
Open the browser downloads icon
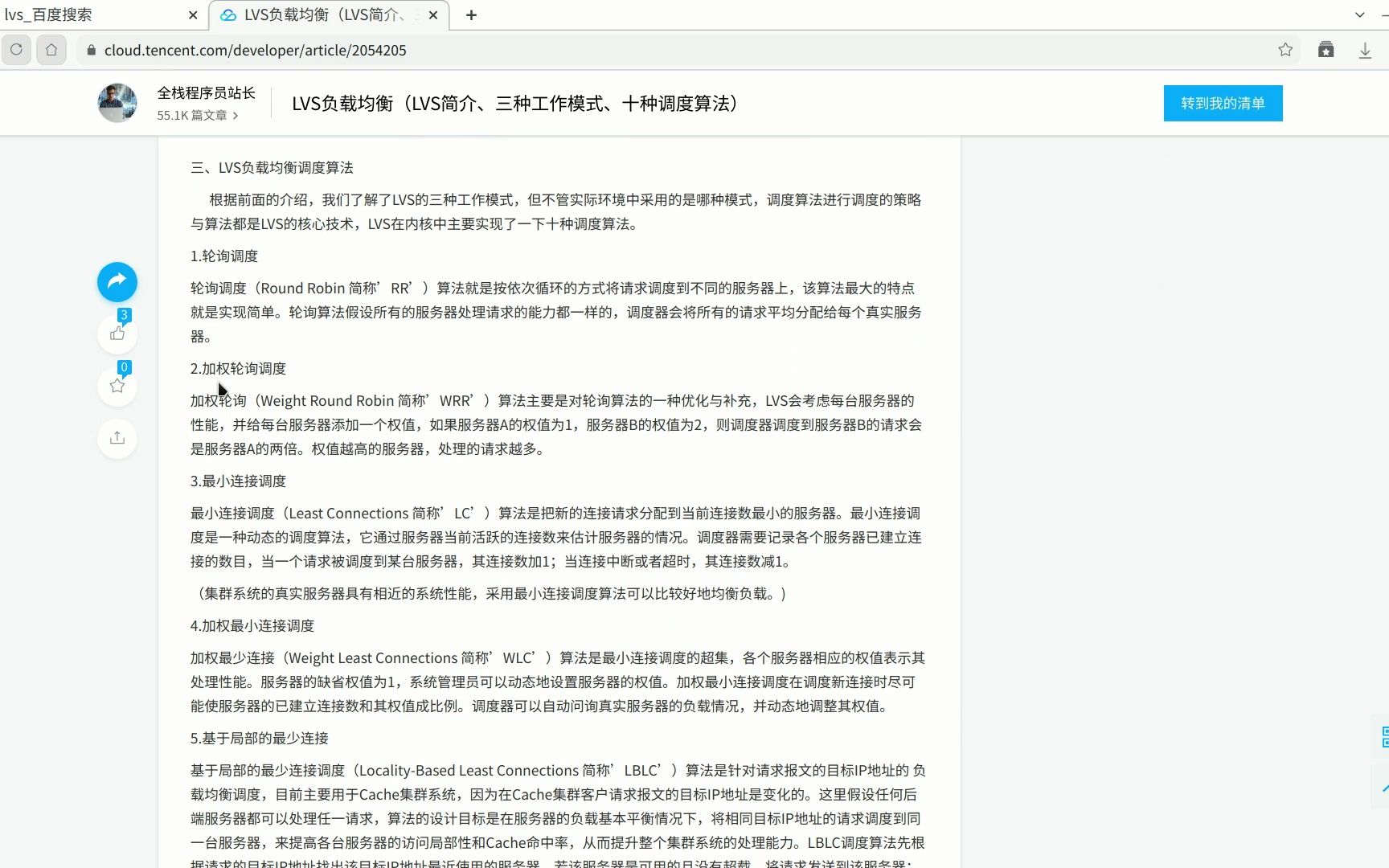(x=1365, y=51)
